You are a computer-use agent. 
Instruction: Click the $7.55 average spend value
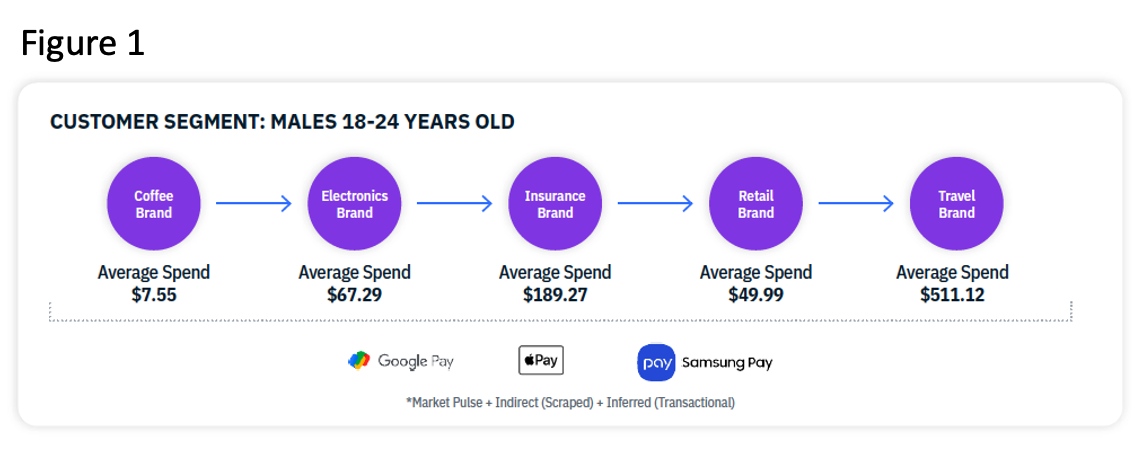coord(153,295)
